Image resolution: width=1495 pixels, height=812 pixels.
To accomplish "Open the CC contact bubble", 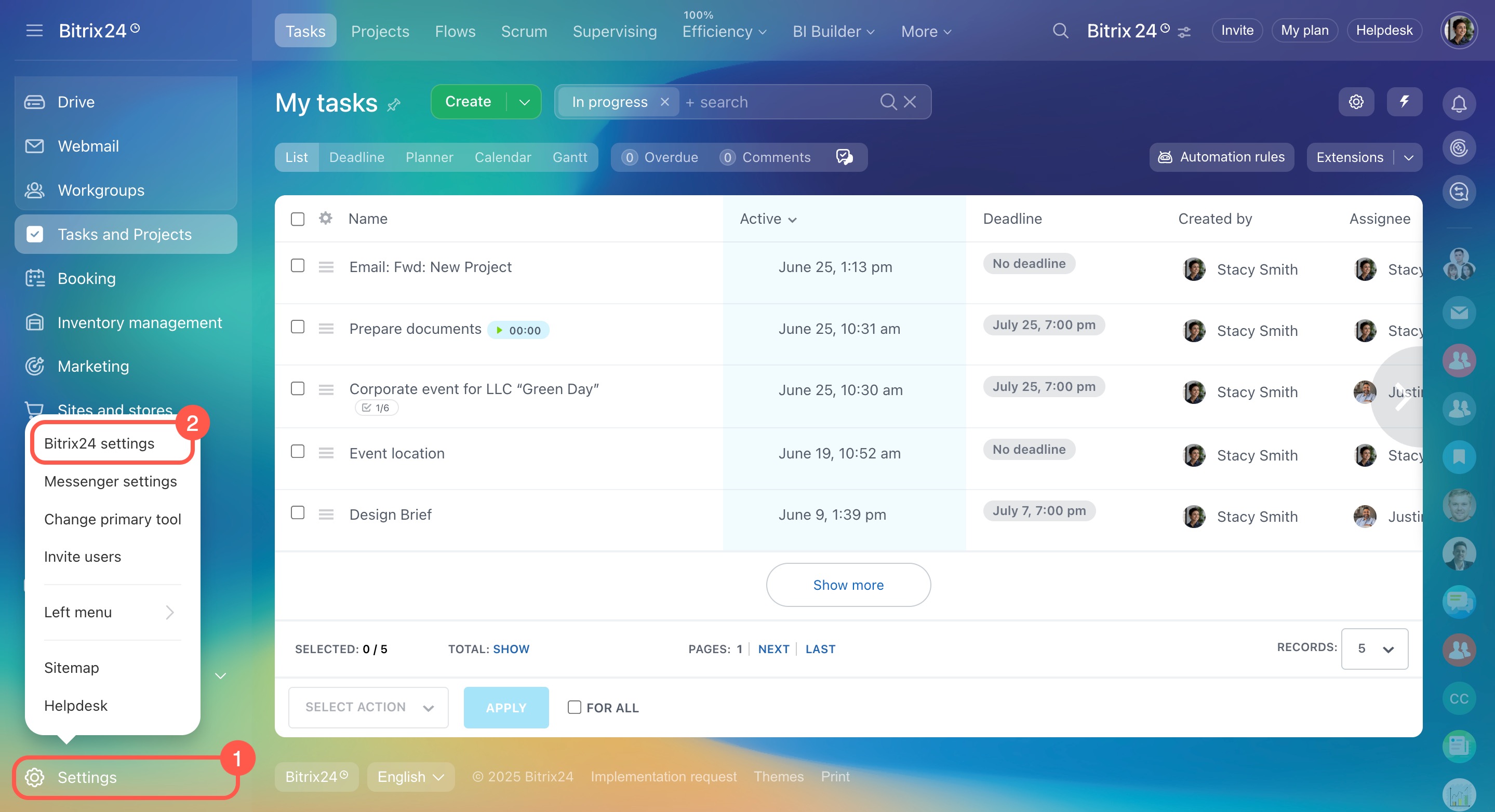I will (x=1459, y=698).
